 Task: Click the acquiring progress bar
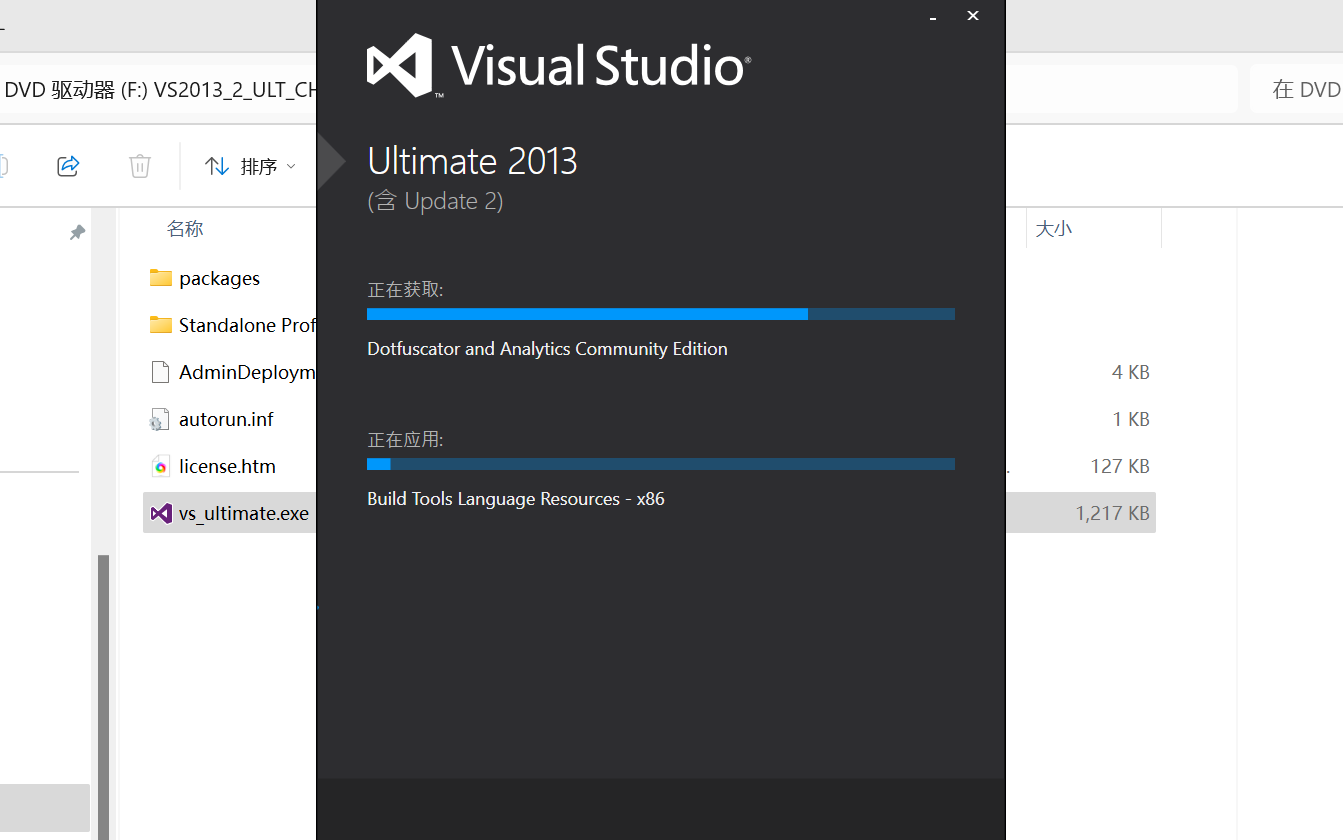[661, 314]
